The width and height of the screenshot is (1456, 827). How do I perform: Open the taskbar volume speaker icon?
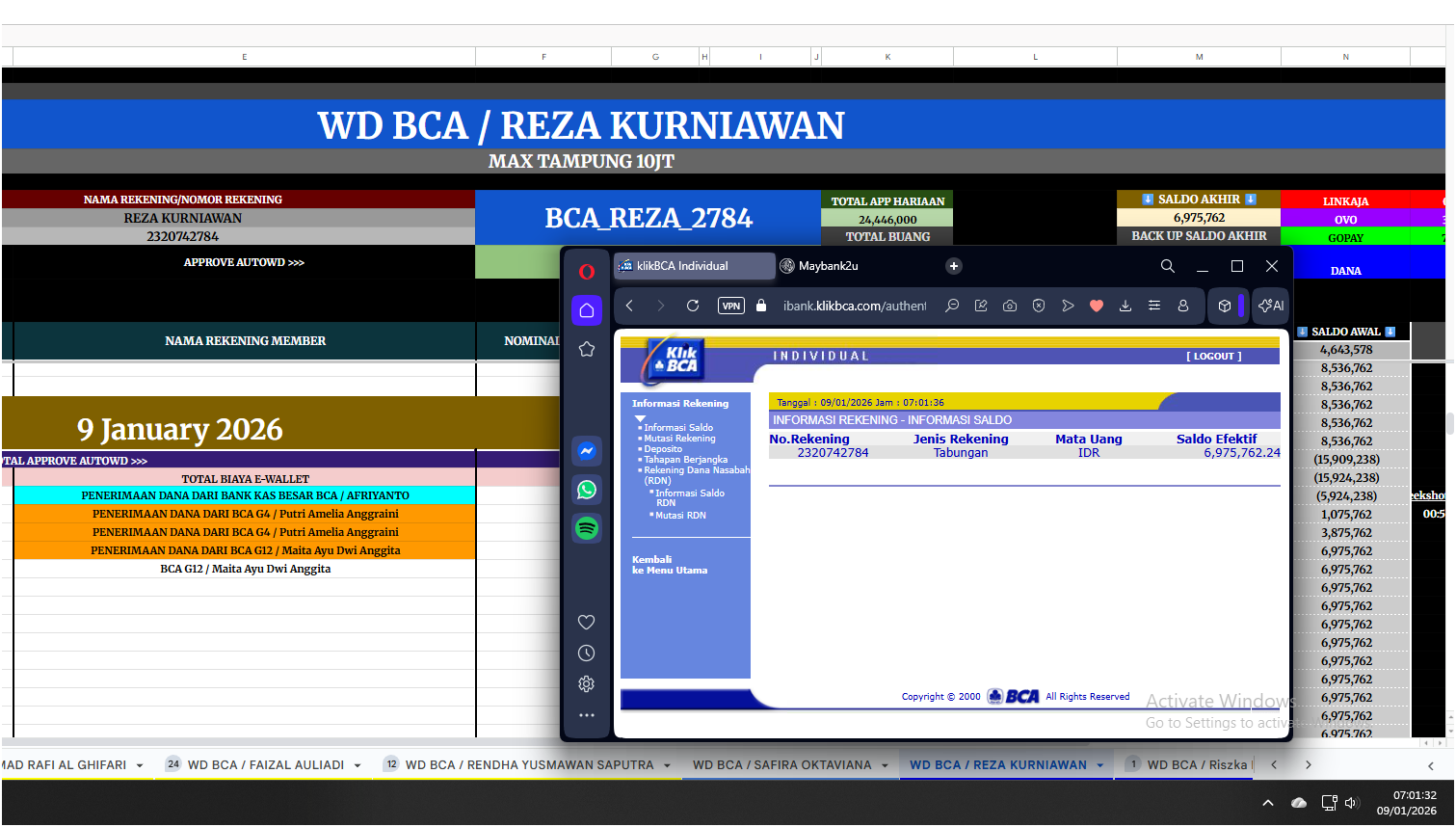click(1351, 803)
